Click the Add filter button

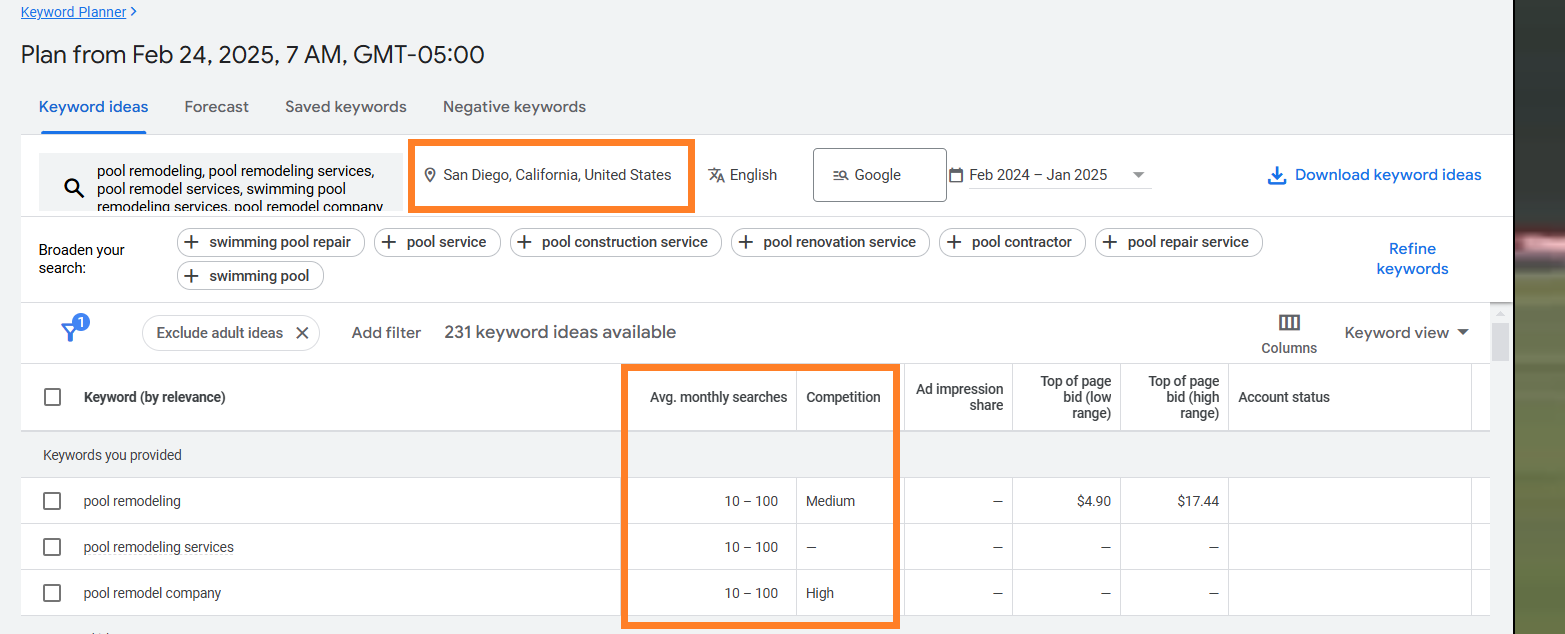click(x=386, y=333)
